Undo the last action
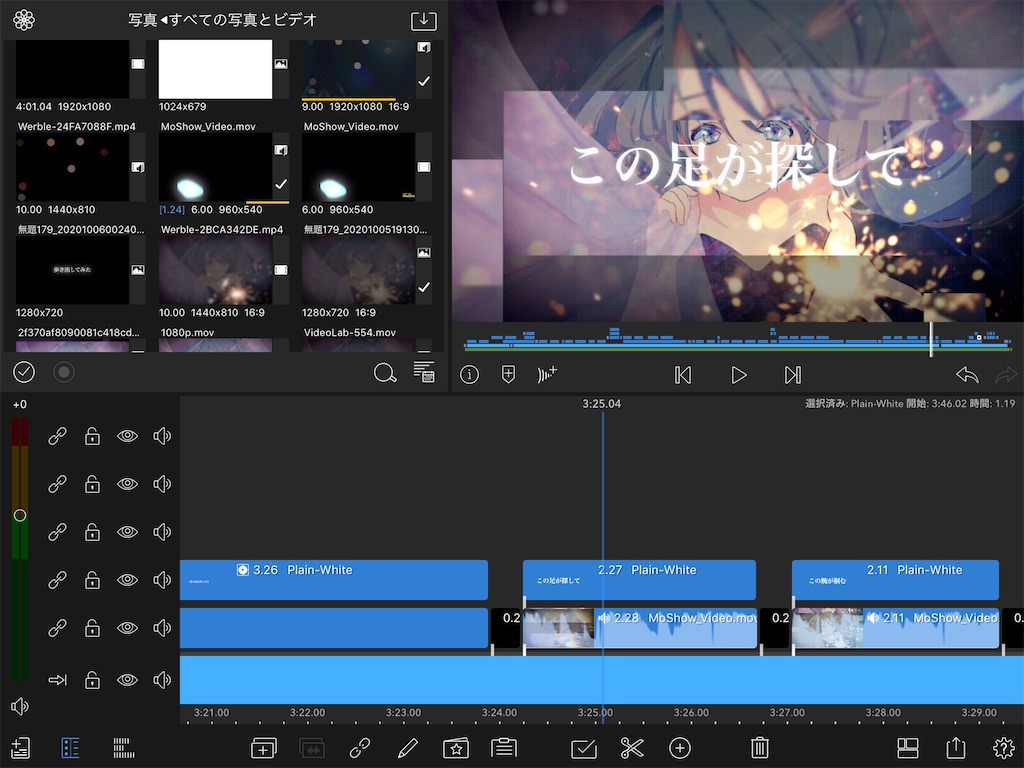1024x768 pixels. (x=967, y=375)
